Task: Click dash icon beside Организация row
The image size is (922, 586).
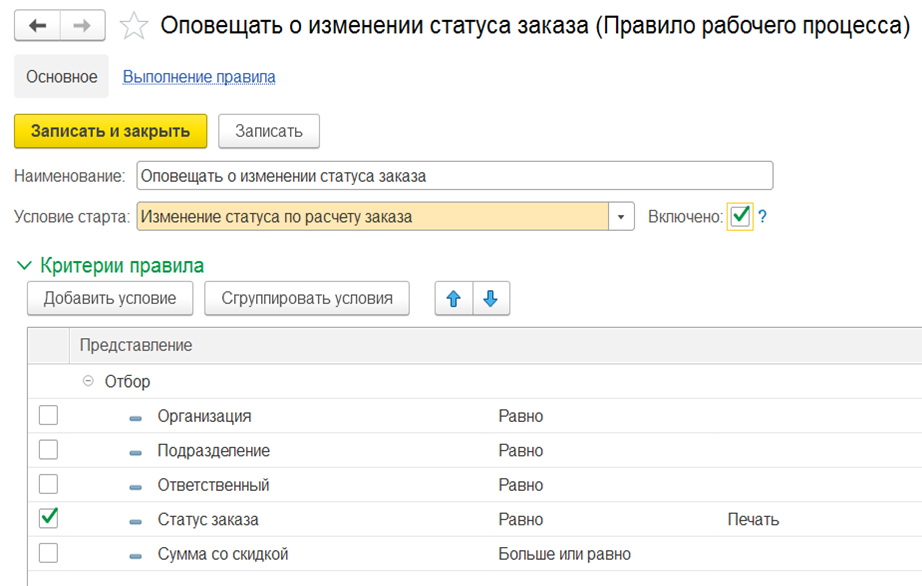Action: tap(136, 417)
